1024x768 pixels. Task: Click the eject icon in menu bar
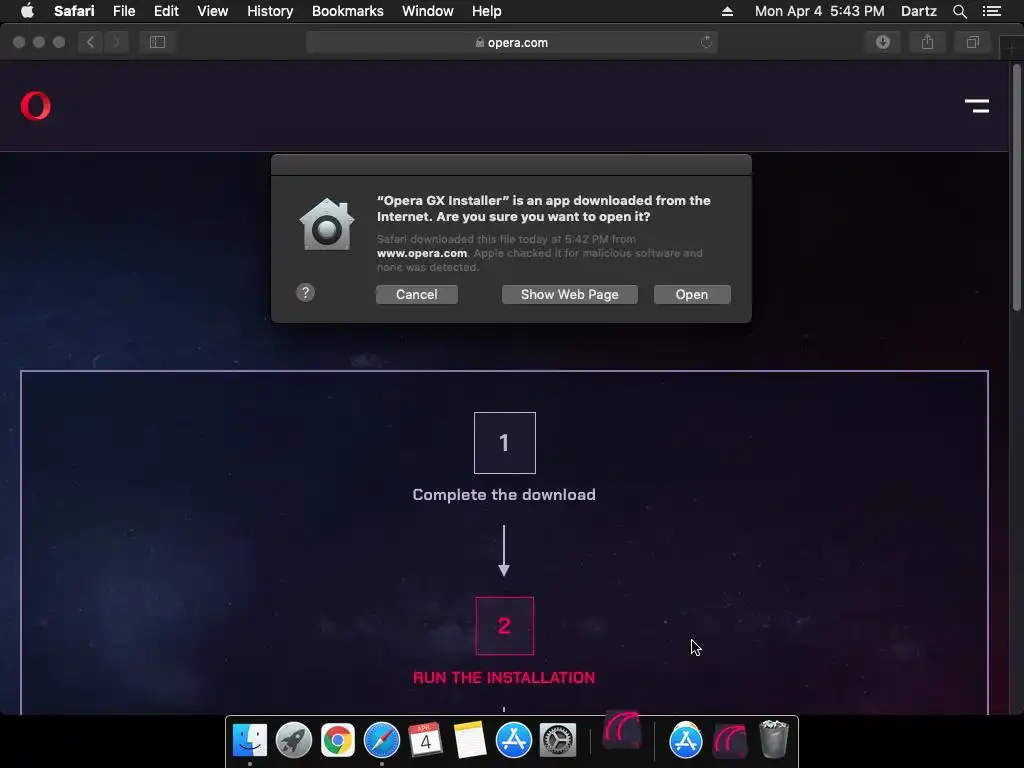727,11
